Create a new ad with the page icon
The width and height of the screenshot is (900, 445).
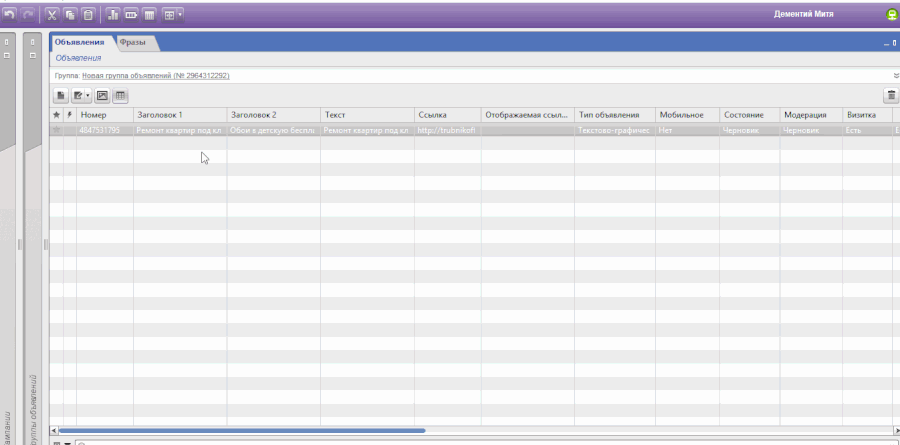tap(61, 96)
